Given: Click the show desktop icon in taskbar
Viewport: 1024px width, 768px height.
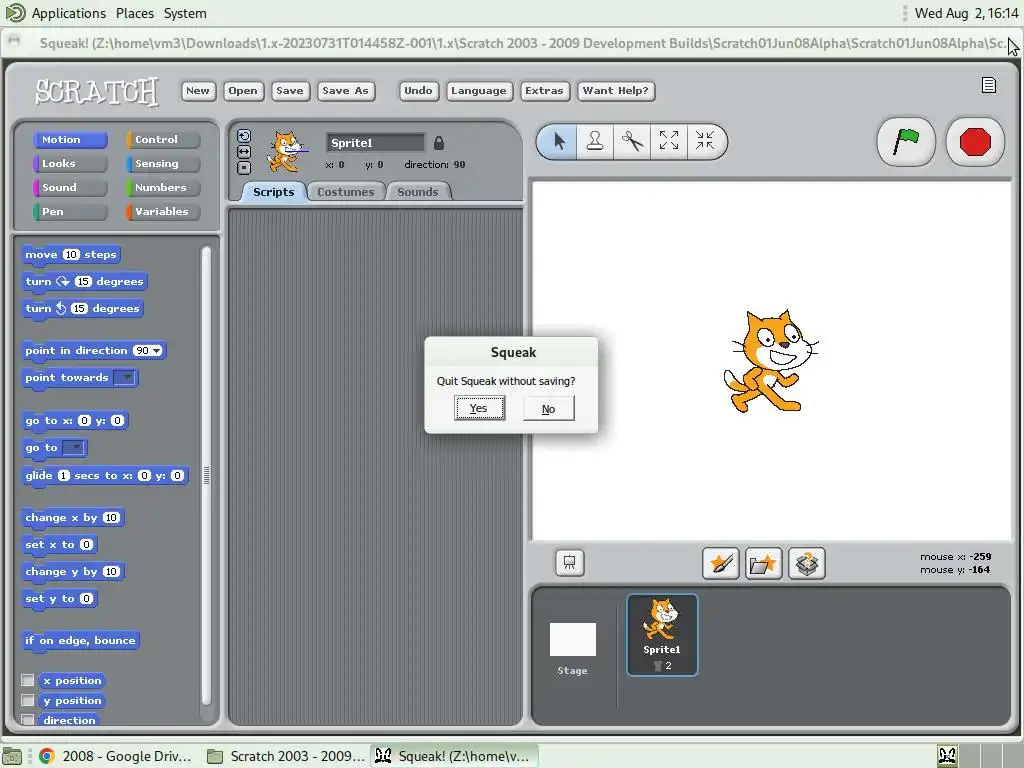Looking at the screenshot, I should tap(12, 756).
